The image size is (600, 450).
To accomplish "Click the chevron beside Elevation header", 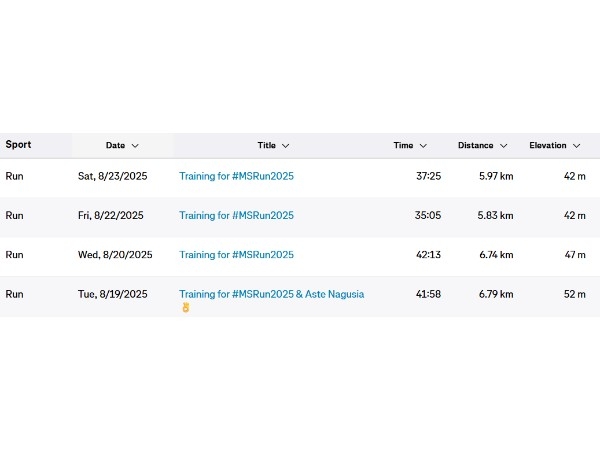I will point(577,146).
